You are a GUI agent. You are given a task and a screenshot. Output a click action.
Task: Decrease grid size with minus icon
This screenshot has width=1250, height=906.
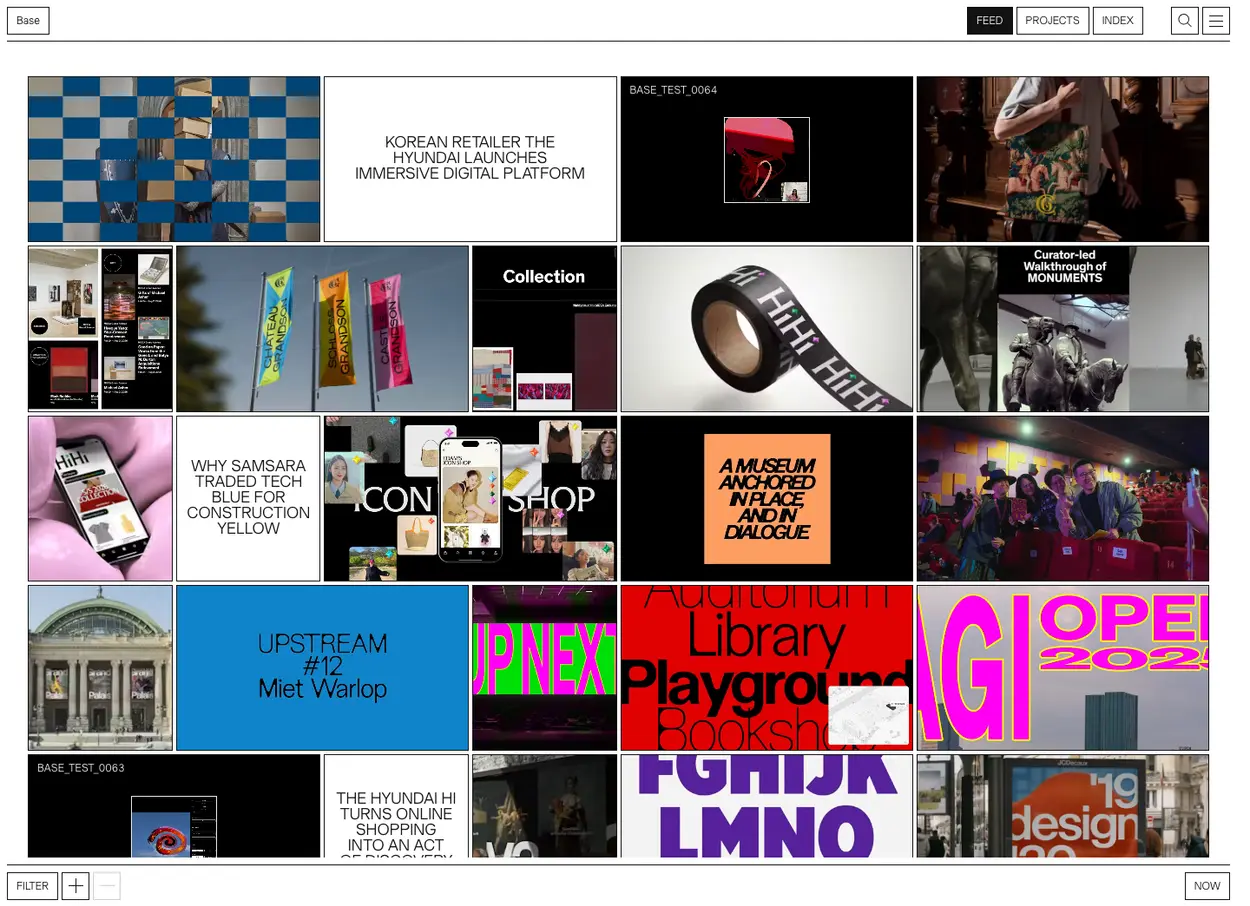tap(107, 886)
